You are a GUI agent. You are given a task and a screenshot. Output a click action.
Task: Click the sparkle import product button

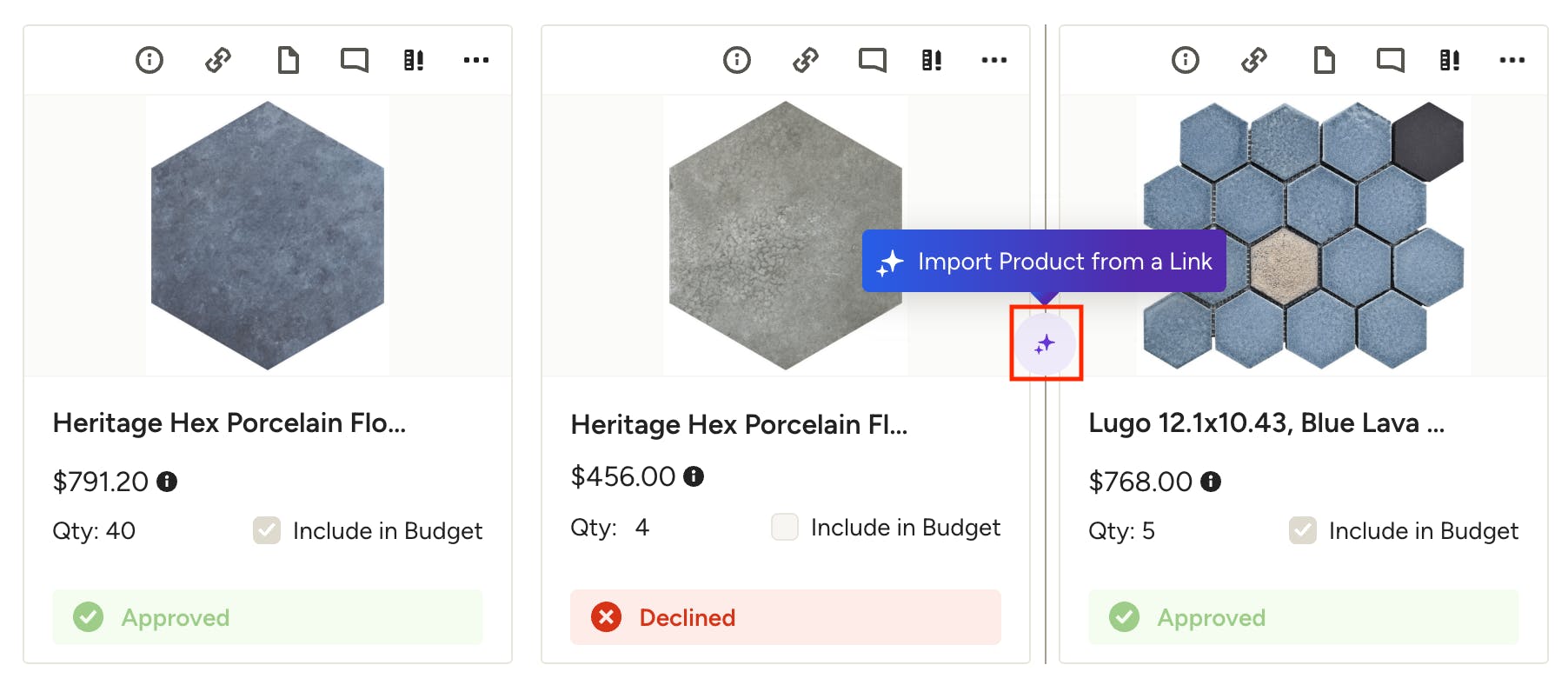1045,344
